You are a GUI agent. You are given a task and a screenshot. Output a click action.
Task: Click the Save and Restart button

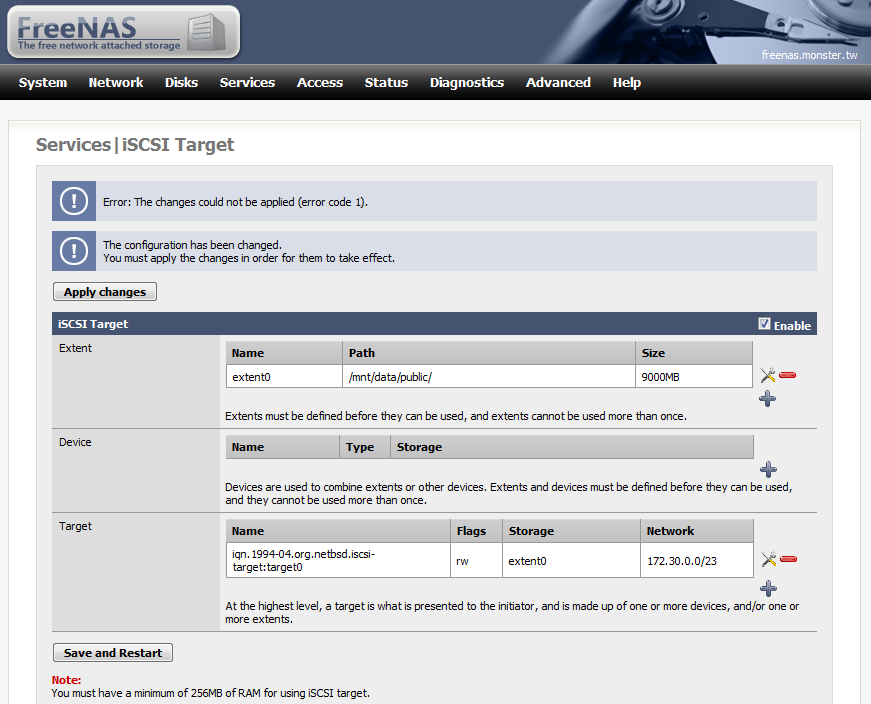point(113,653)
